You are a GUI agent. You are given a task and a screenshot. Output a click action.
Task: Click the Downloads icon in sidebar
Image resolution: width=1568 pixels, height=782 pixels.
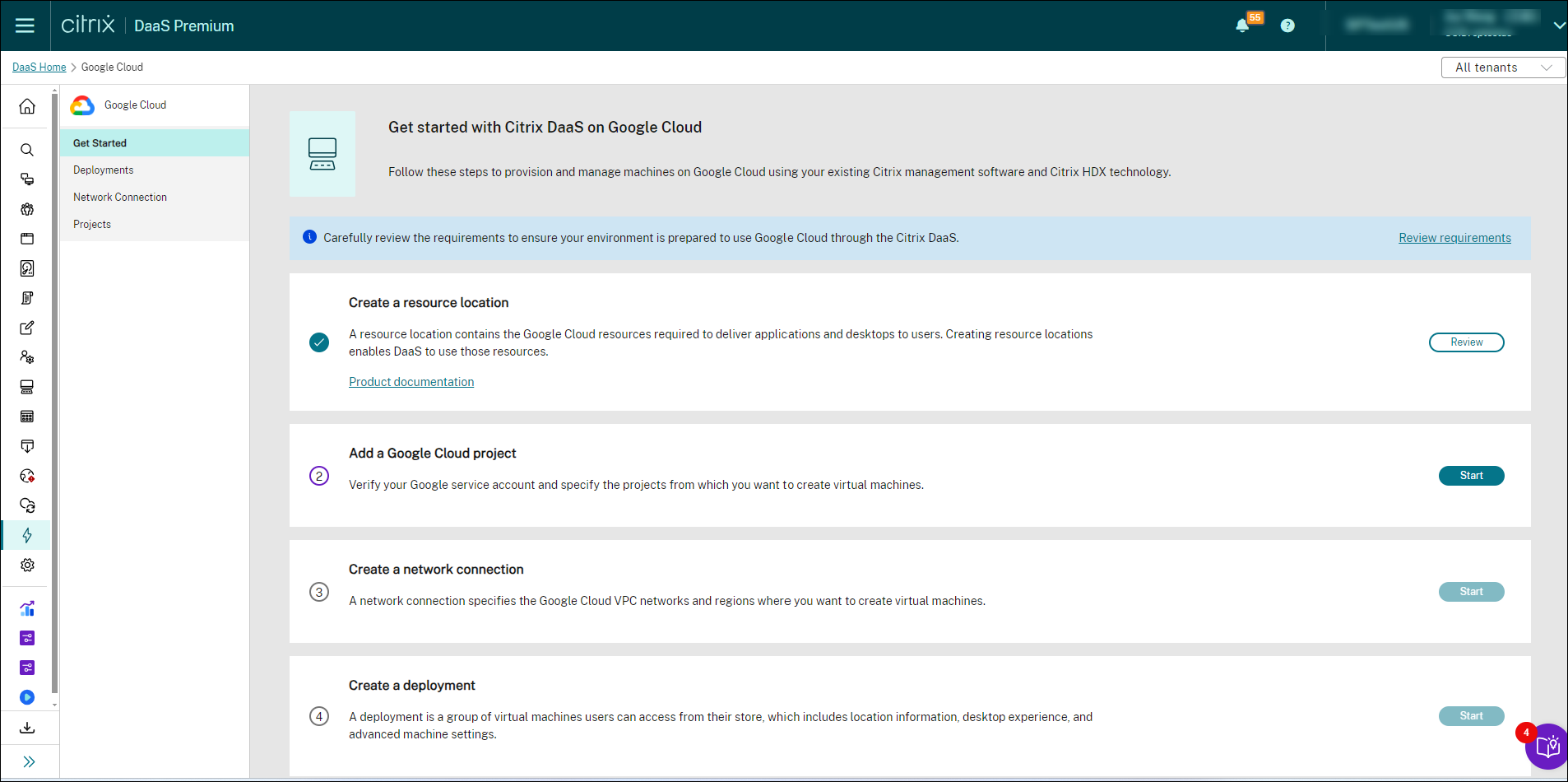tap(27, 728)
